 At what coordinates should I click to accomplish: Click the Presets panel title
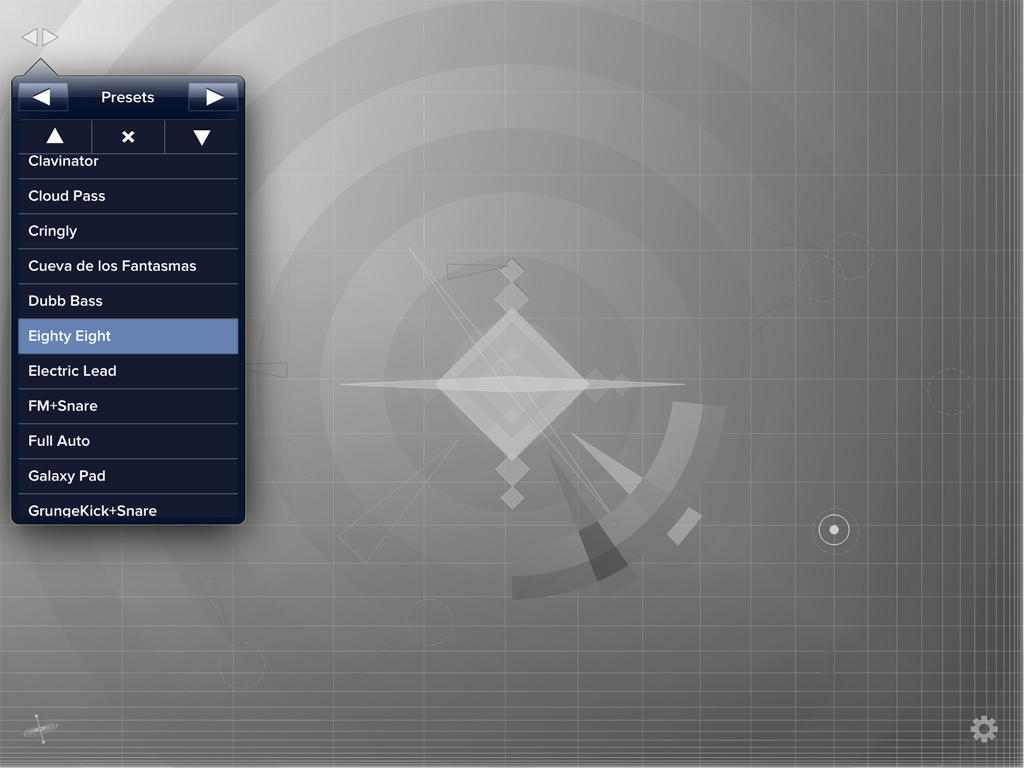pos(128,97)
